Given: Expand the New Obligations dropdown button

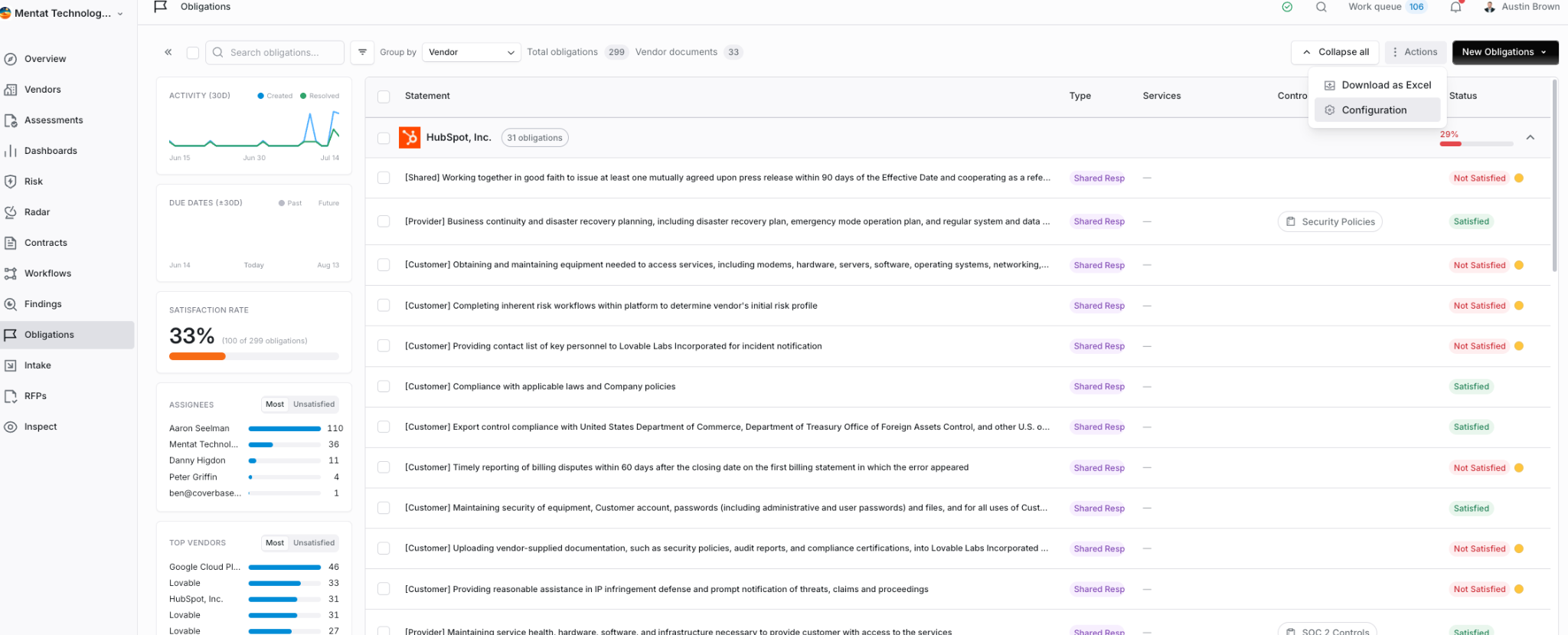Looking at the screenshot, I should tap(1505, 52).
